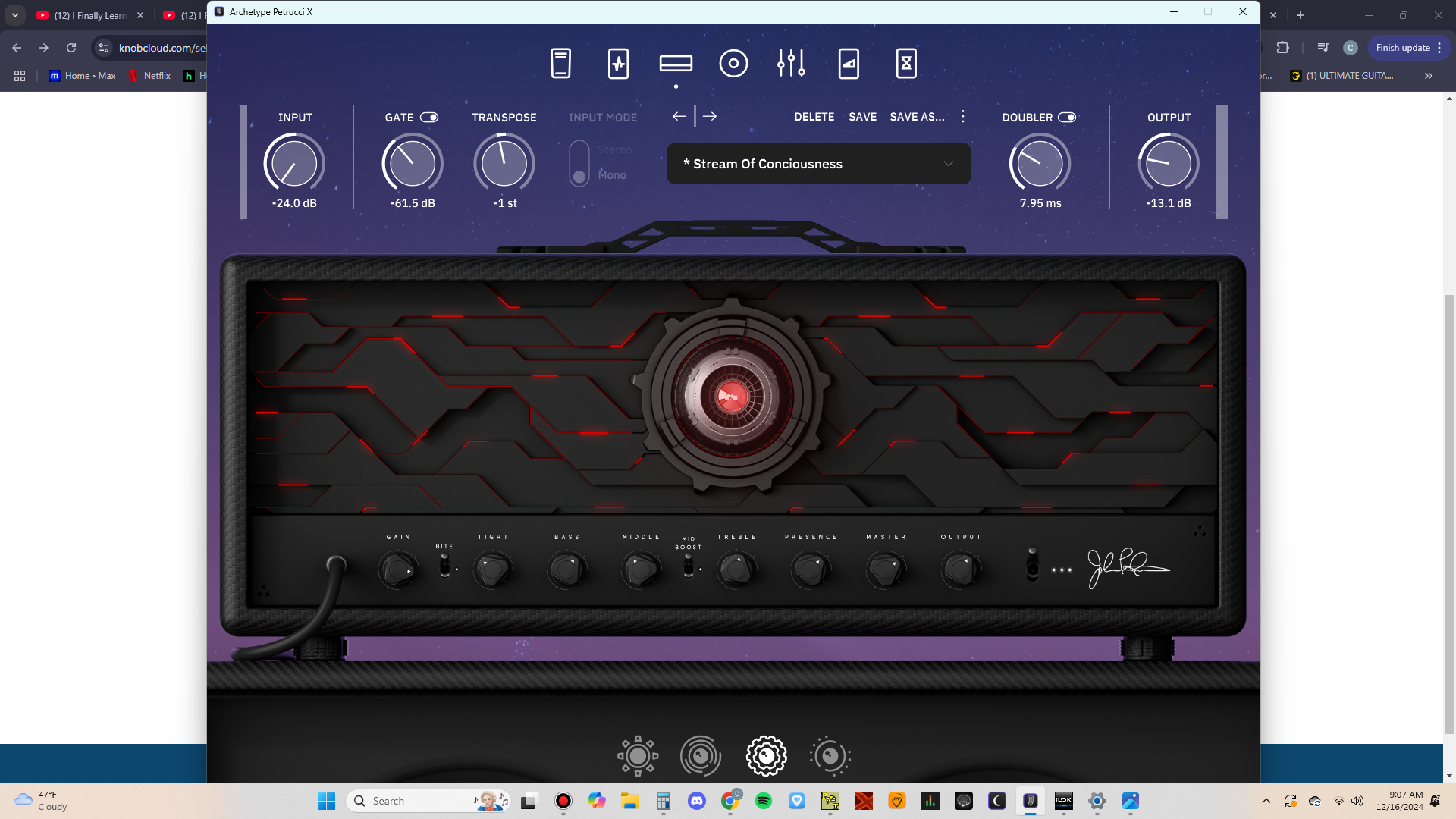Flip the Mid Boost switch on amp
The height and width of the screenshot is (819, 1456).
688,565
